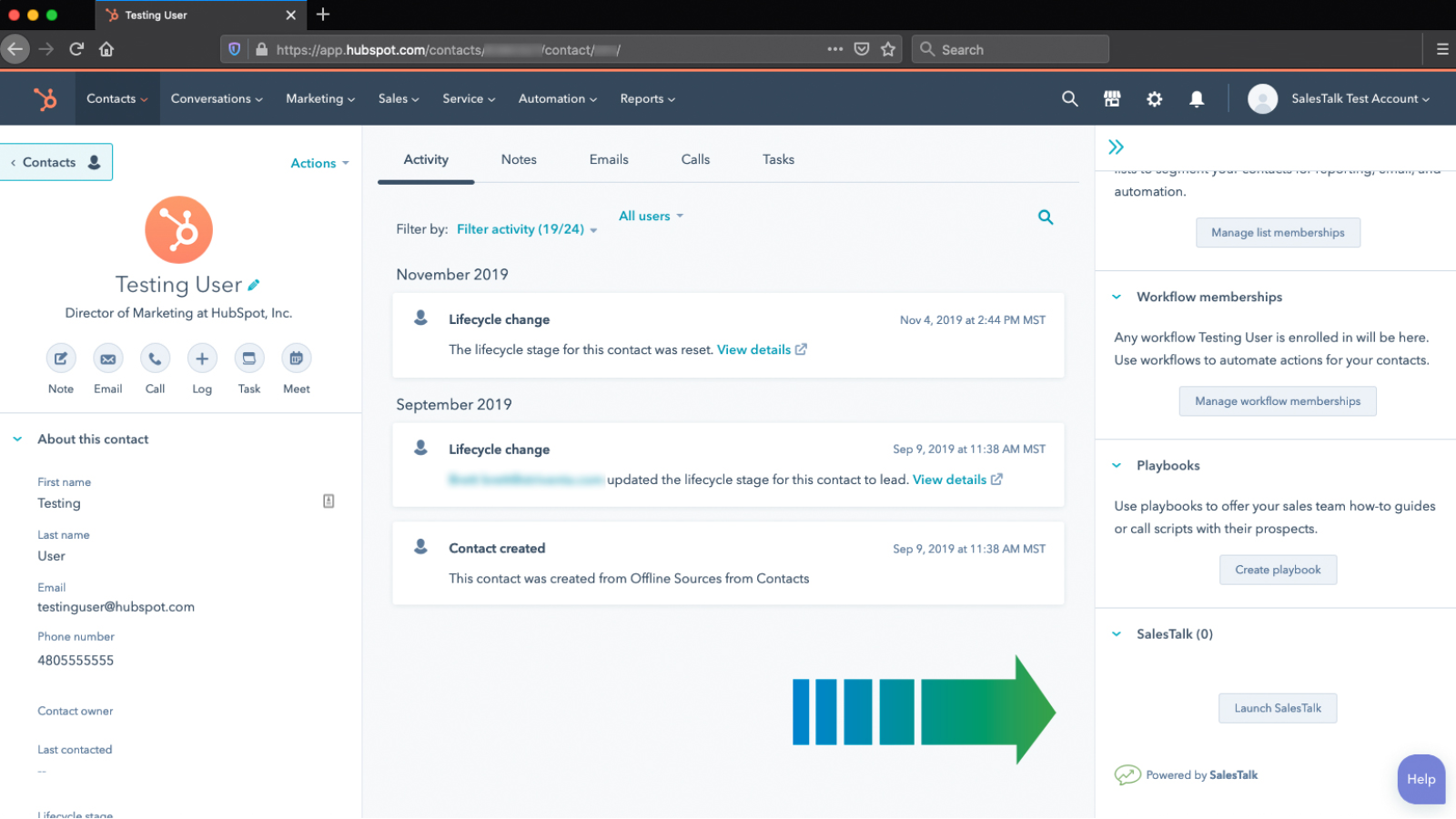This screenshot has height=819, width=1456.
Task: Click browser back arrow
Action: [15, 49]
